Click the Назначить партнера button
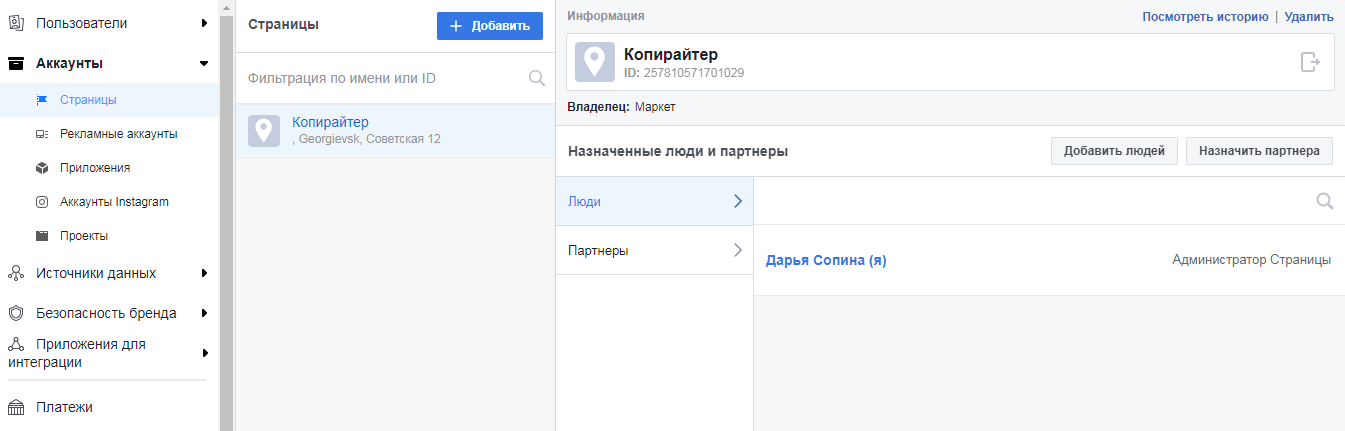The image size is (1345, 431). click(1258, 151)
